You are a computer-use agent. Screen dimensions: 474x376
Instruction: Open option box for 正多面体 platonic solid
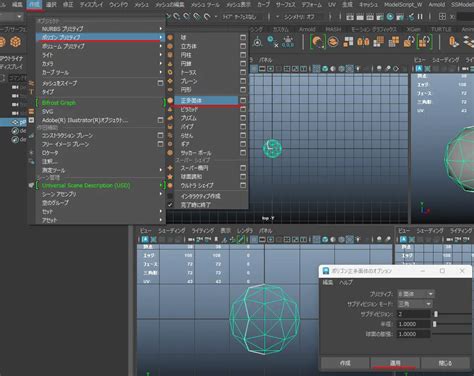pyautogui.click(x=243, y=100)
